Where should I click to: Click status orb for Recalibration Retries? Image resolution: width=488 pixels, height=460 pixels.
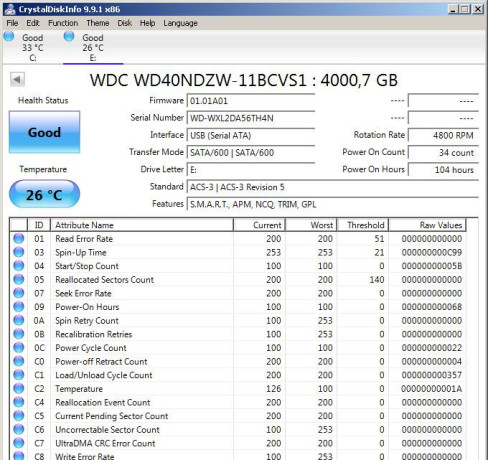click(x=19, y=334)
